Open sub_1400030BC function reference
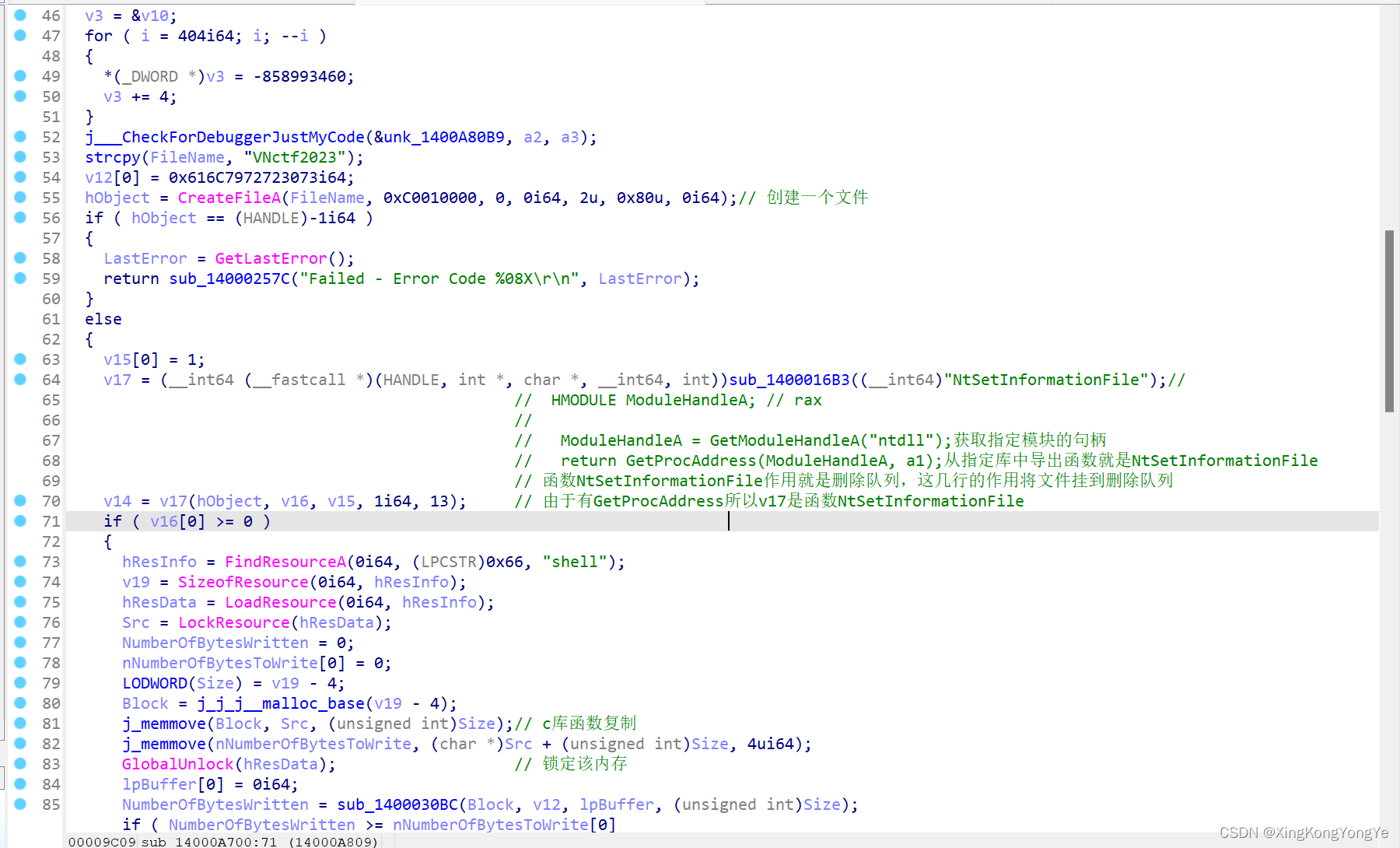The height and width of the screenshot is (848, 1400). pyautogui.click(x=397, y=804)
